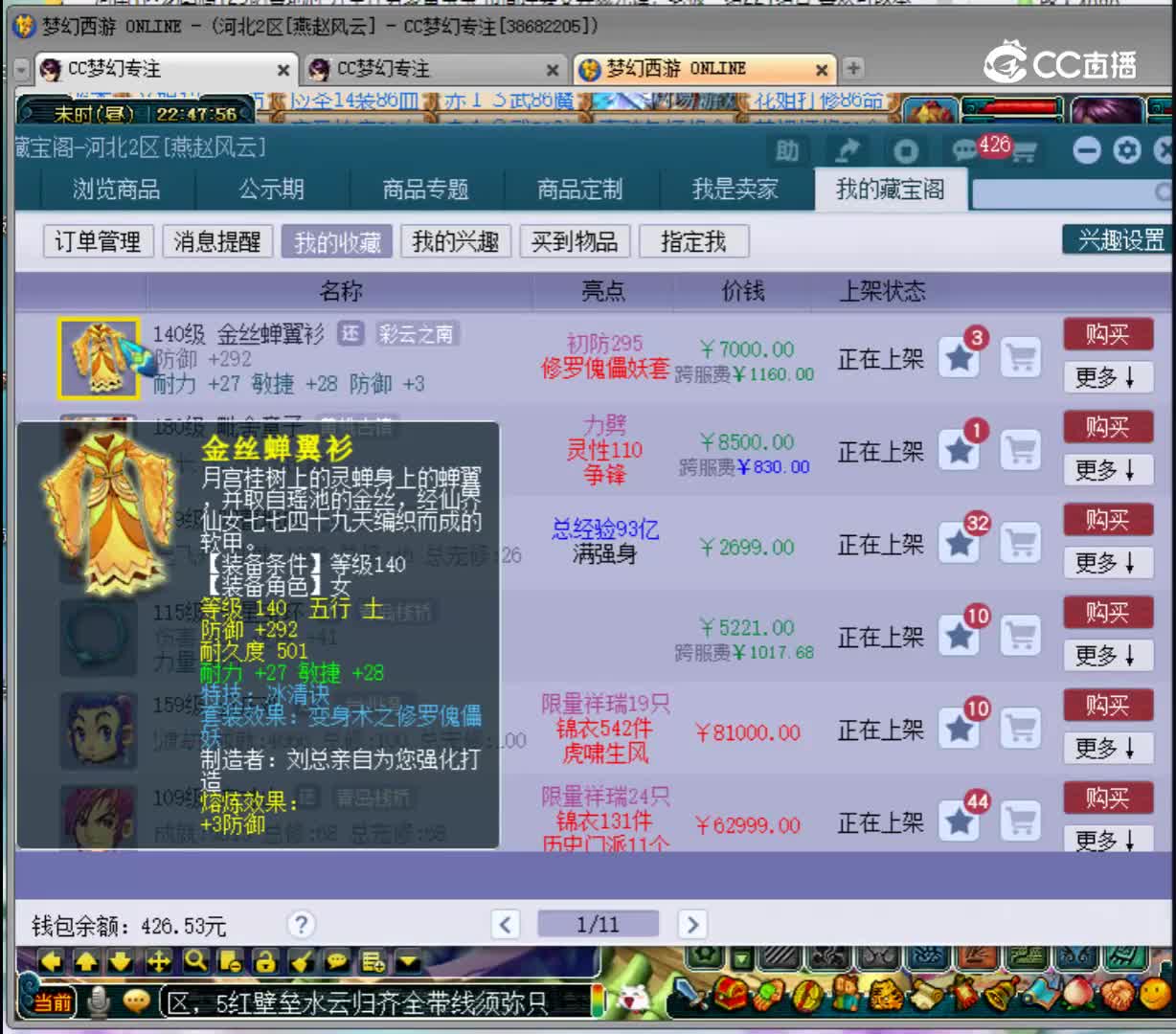Image resolution: width=1176 pixels, height=1034 pixels.
Task: Click 购买 for the ¥8500.00 item
Action: [1107, 427]
